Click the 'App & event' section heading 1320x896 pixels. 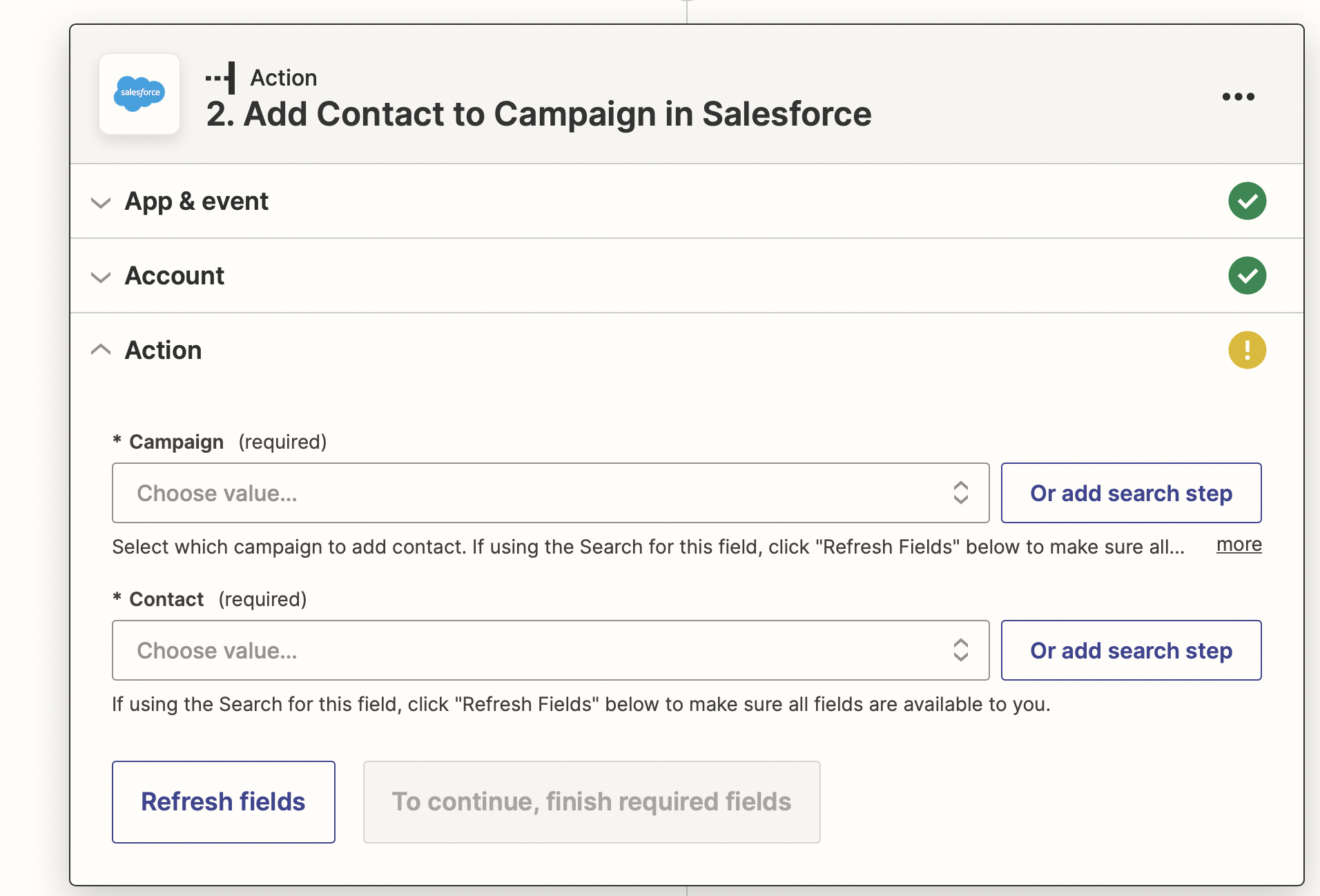197,202
